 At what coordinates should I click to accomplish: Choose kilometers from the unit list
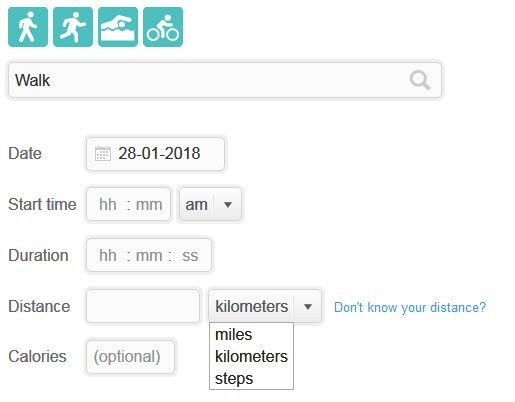251,356
